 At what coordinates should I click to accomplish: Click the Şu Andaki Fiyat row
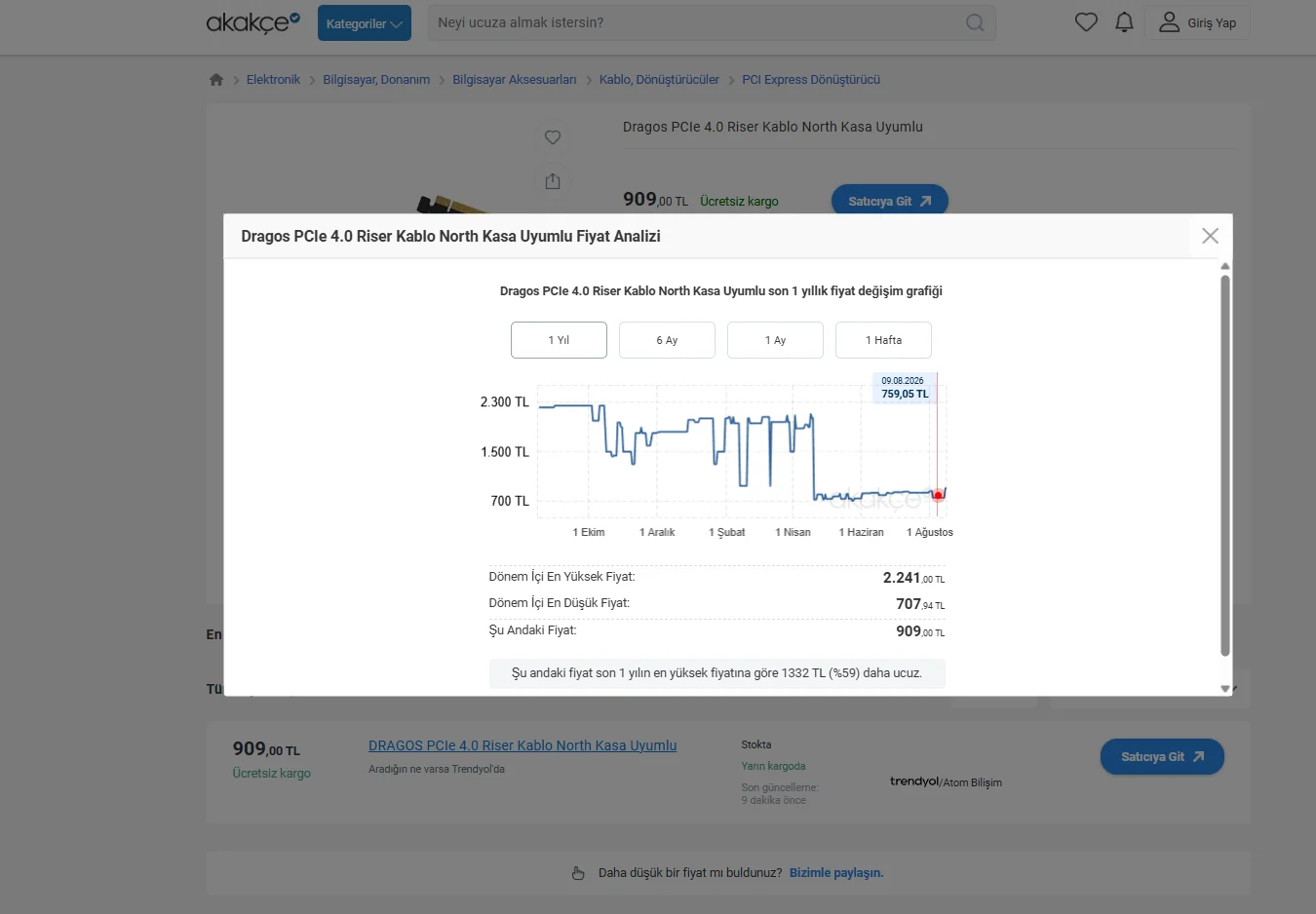[x=716, y=631]
